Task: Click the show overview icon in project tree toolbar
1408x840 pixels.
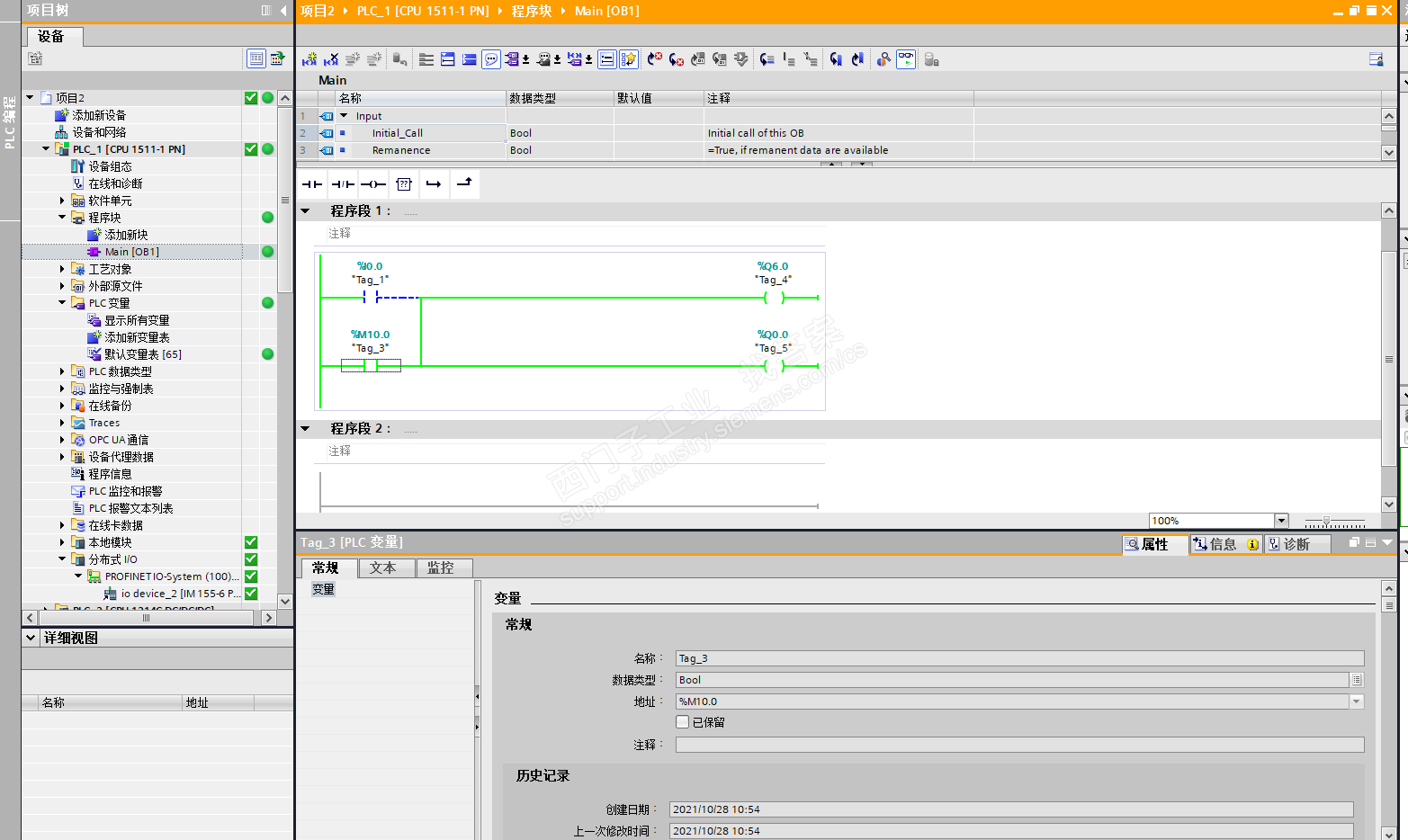Action: coord(278,58)
